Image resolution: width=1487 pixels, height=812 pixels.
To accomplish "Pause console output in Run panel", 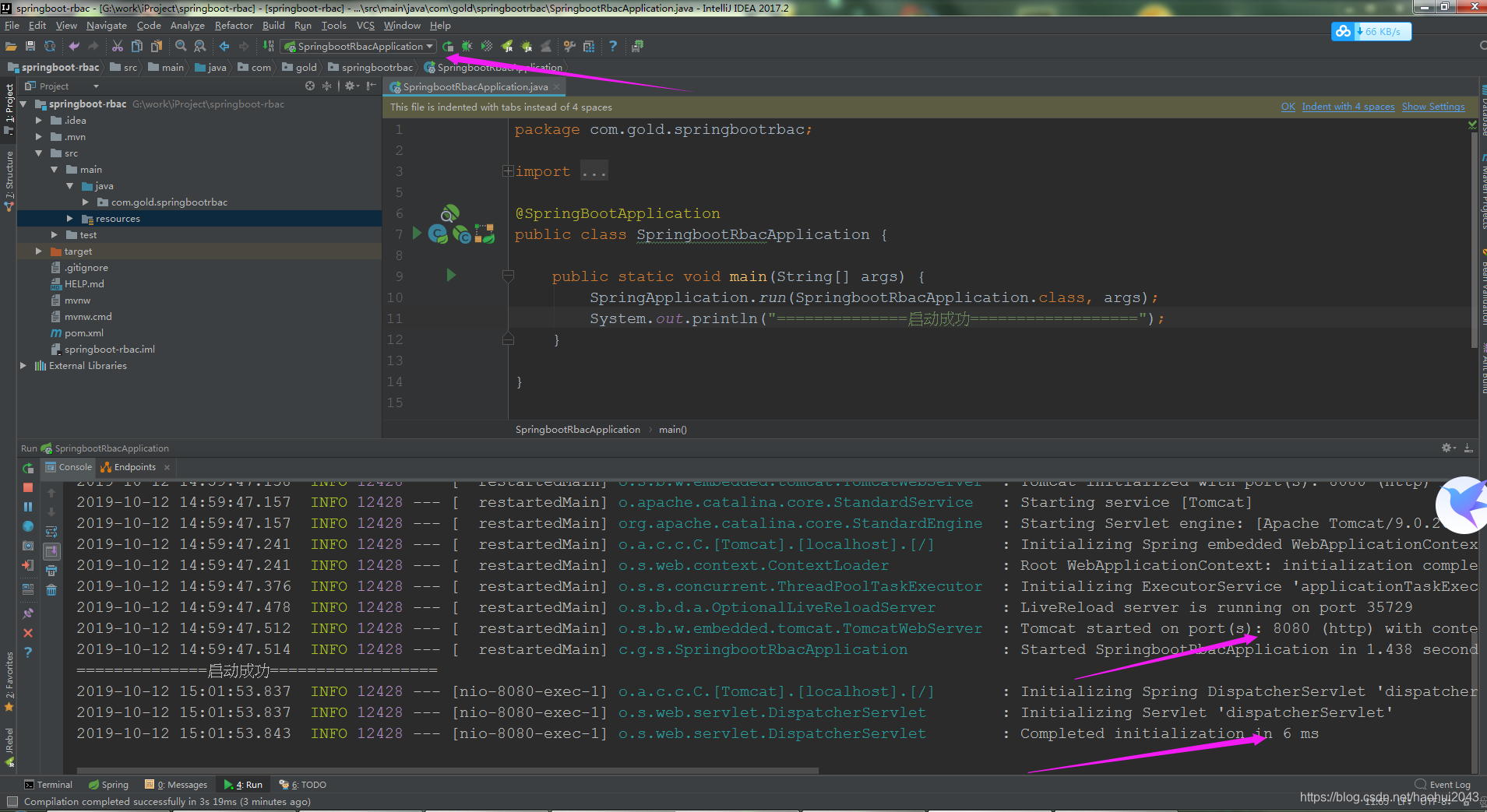I will coord(28,507).
